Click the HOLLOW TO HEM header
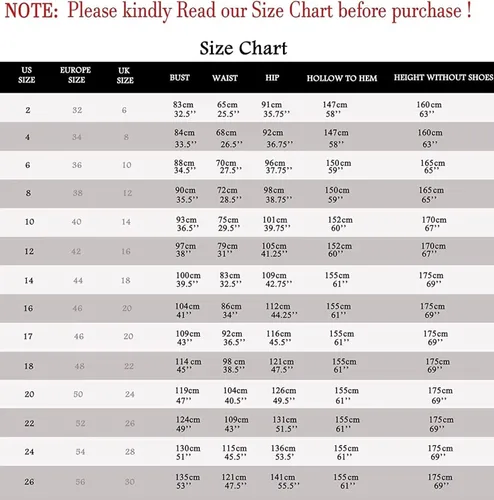The height and width of the screenshot is (500, 494). 342,78
